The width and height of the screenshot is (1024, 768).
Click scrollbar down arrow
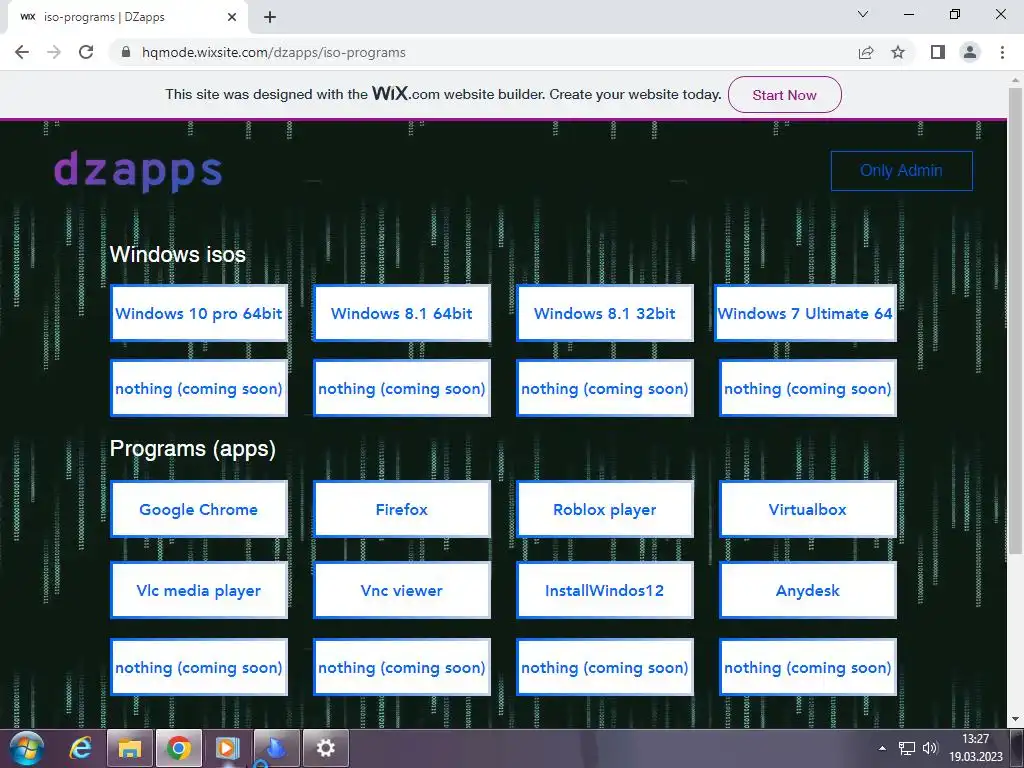(1016, 720)
